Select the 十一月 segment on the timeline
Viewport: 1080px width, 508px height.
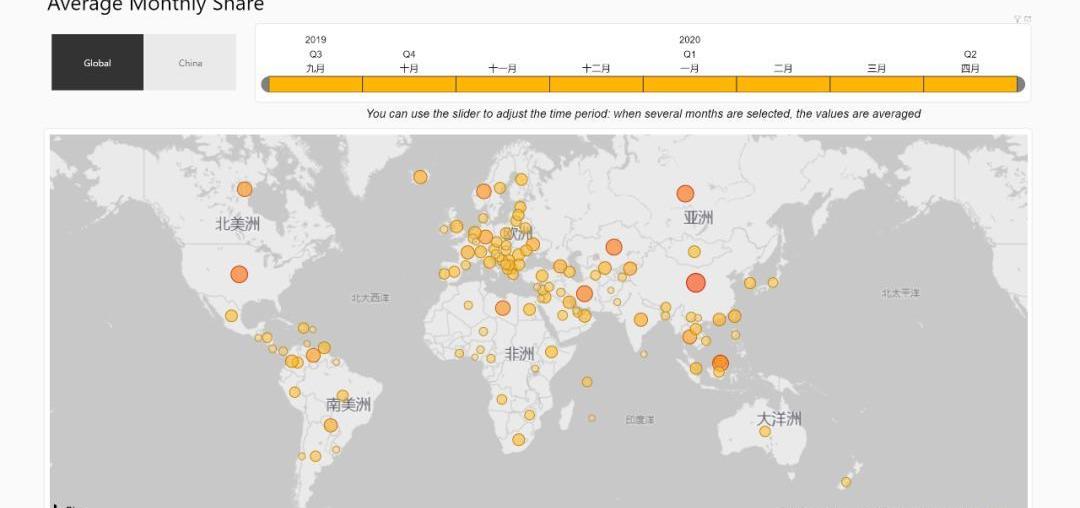point(502,85)
